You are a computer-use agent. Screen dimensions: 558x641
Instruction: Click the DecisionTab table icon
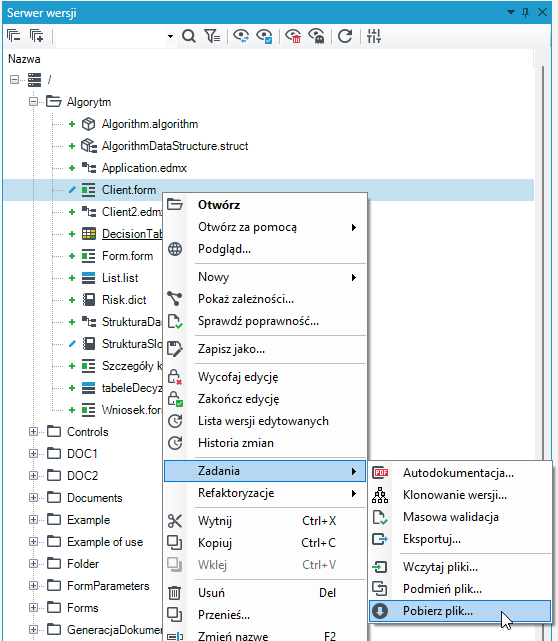tap(88, 234)
